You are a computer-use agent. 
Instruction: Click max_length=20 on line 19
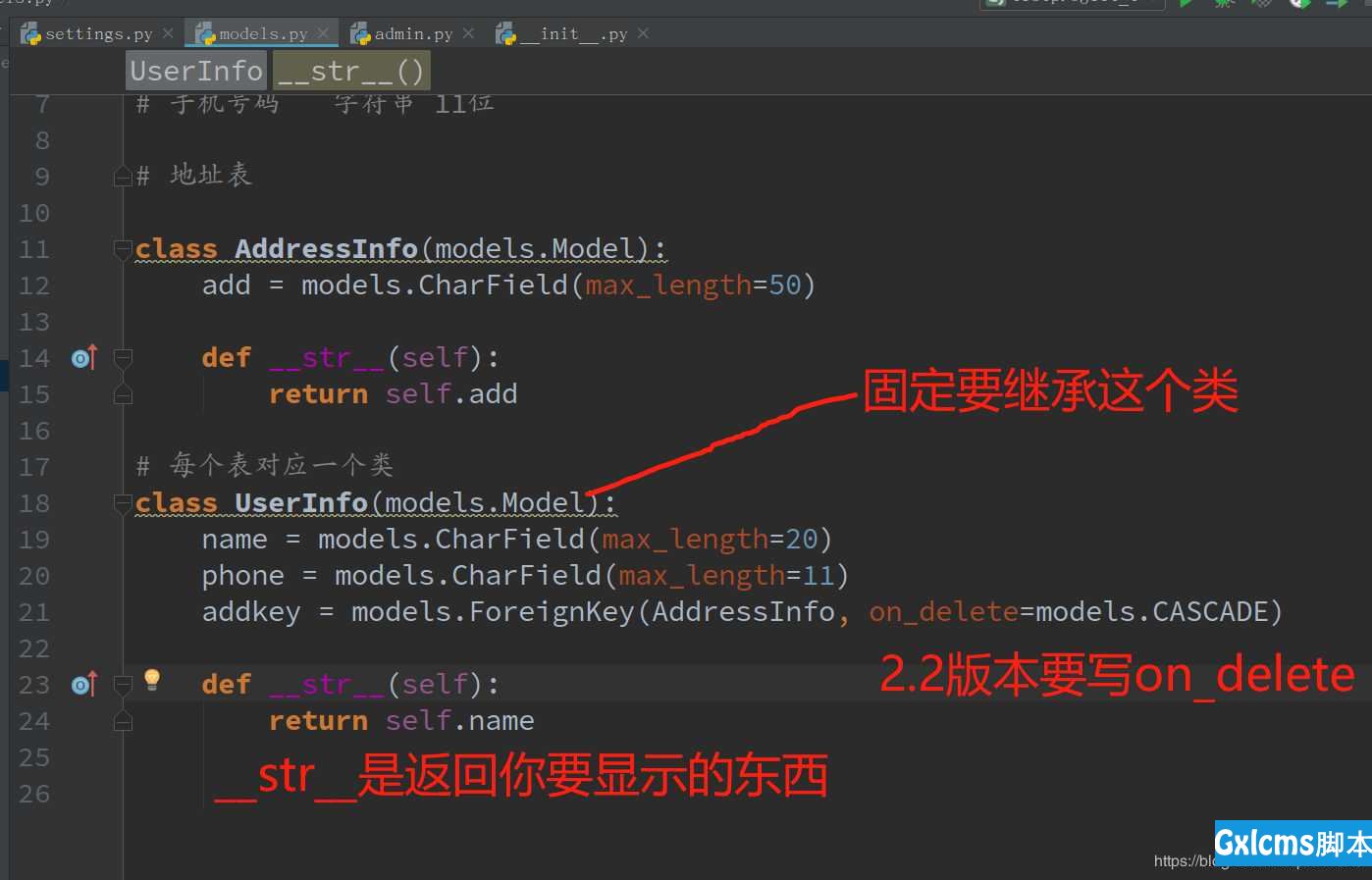tap(710, 540)
